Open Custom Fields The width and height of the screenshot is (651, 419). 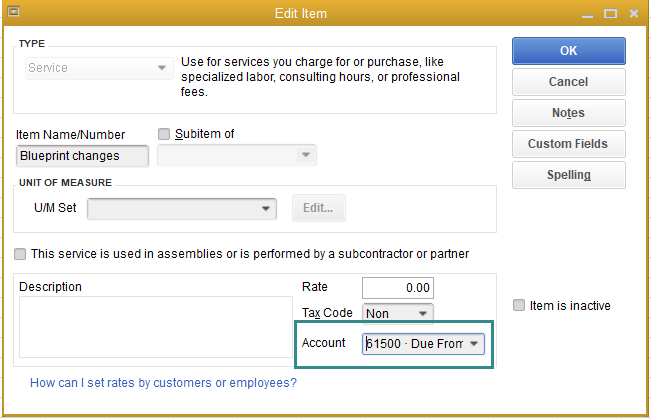(x=568, y=144)
